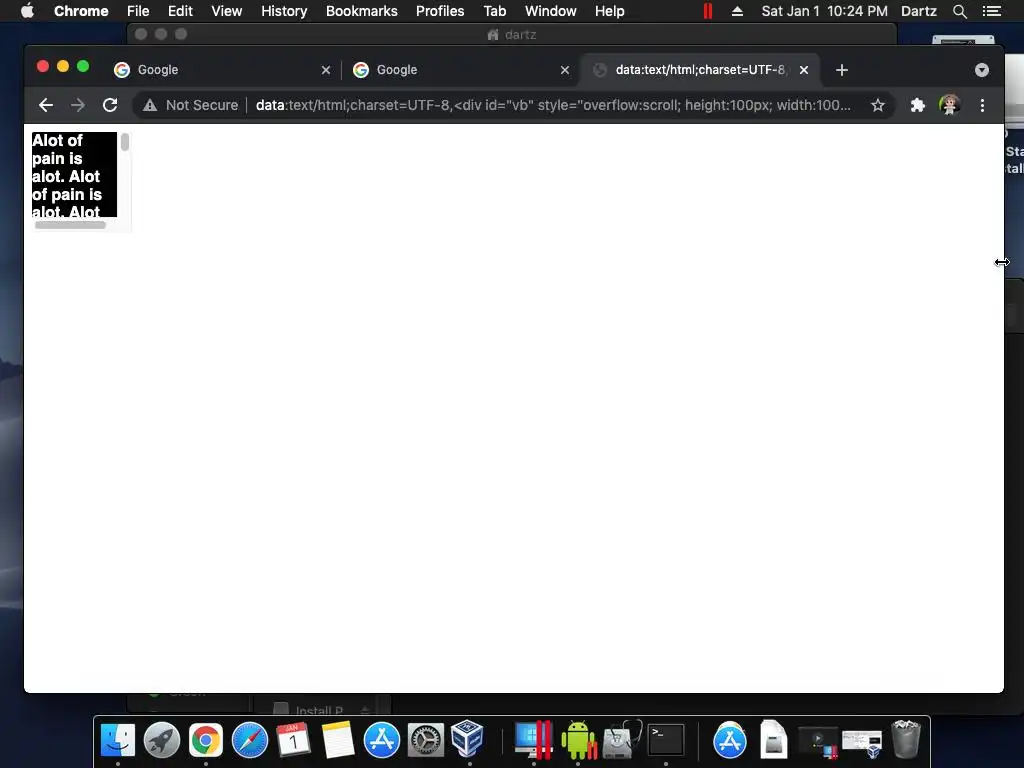Click the date and time in menu bar
Screen dimensions: 1024x768
pyautogui.click(x=824, y=11)
